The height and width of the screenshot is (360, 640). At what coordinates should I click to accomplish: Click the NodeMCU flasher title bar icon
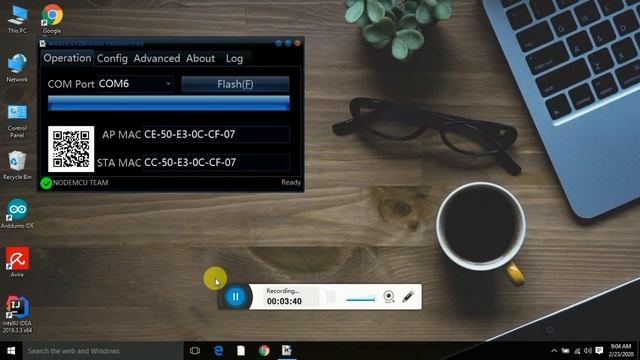(43, 43)
